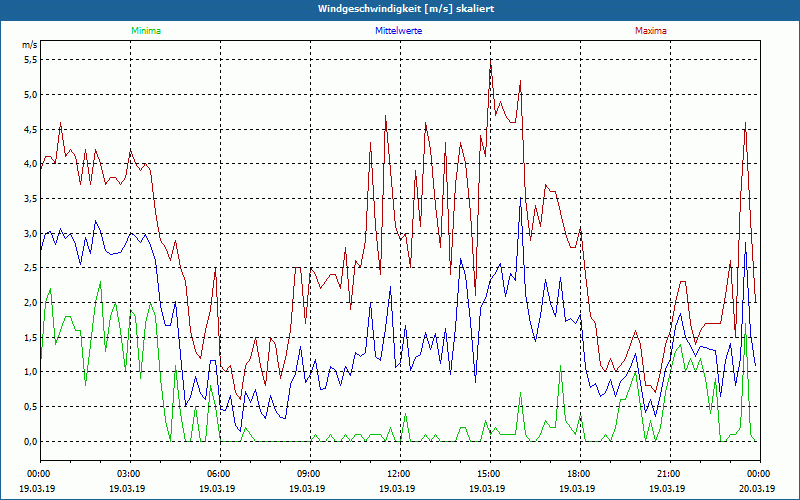The width and height of the screenshot is (800, 500).
Task: Click the red Maxima legend label
Action: [x=651, y=31]
